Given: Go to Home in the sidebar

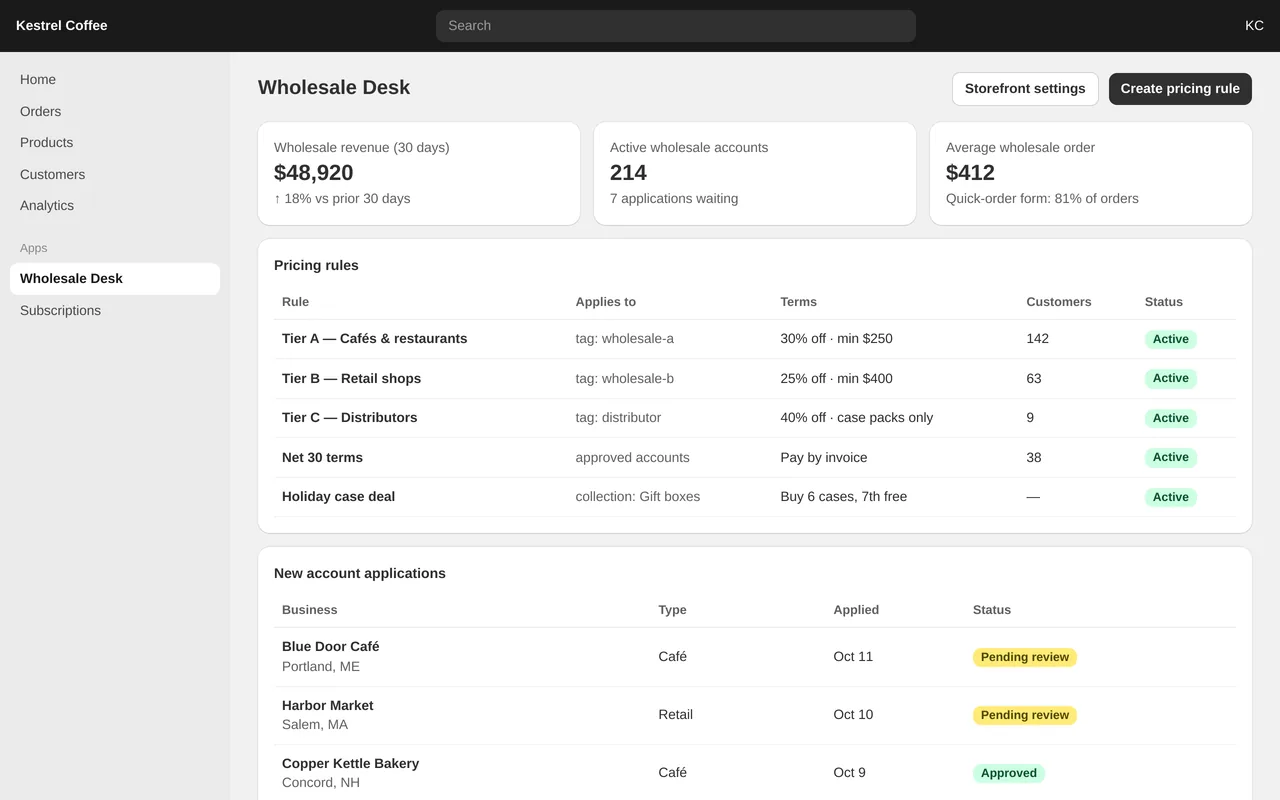Looking at the screenshot, I should (x=115, y=80).
